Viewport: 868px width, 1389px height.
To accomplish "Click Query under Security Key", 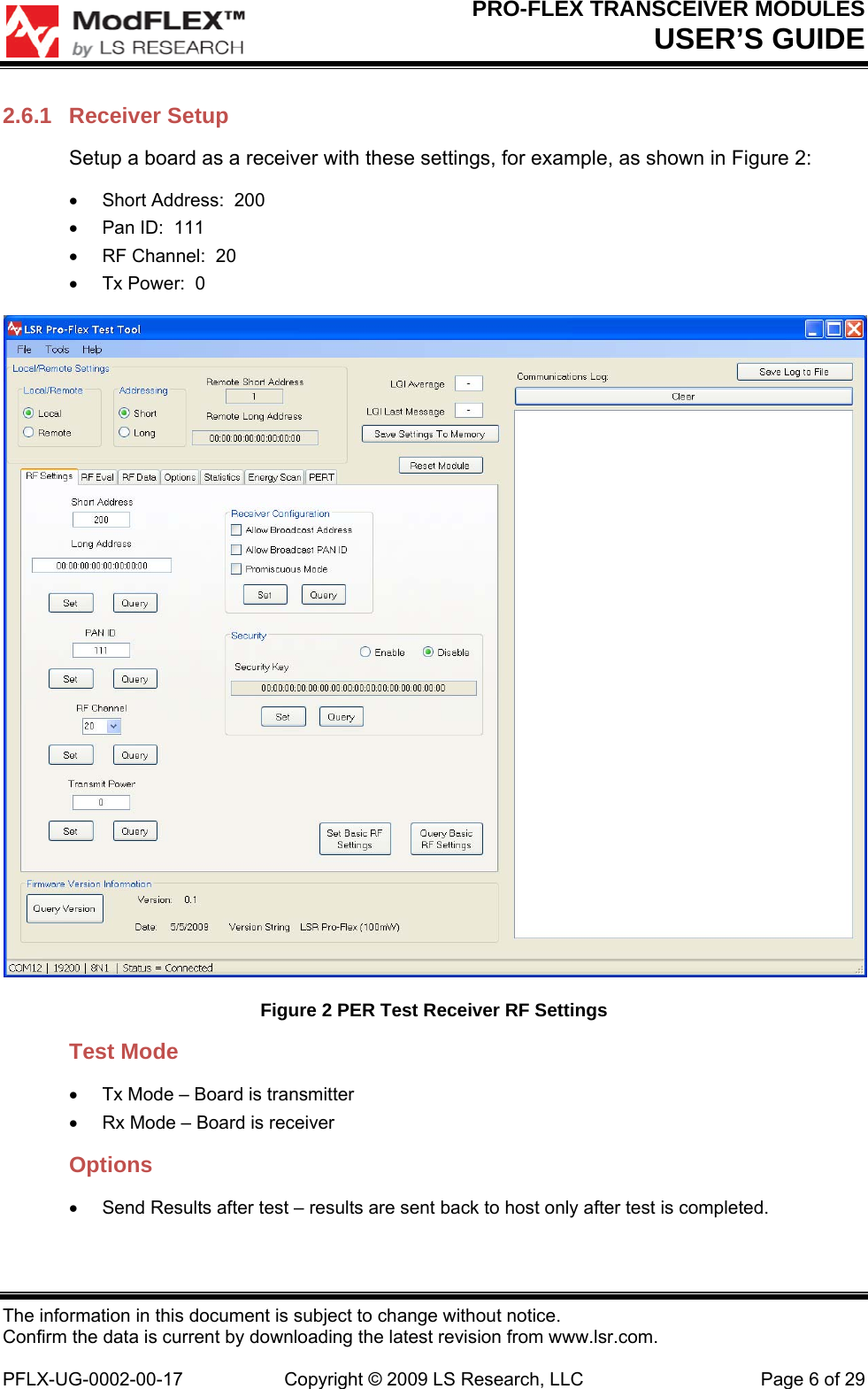I will tap(342, 717).
